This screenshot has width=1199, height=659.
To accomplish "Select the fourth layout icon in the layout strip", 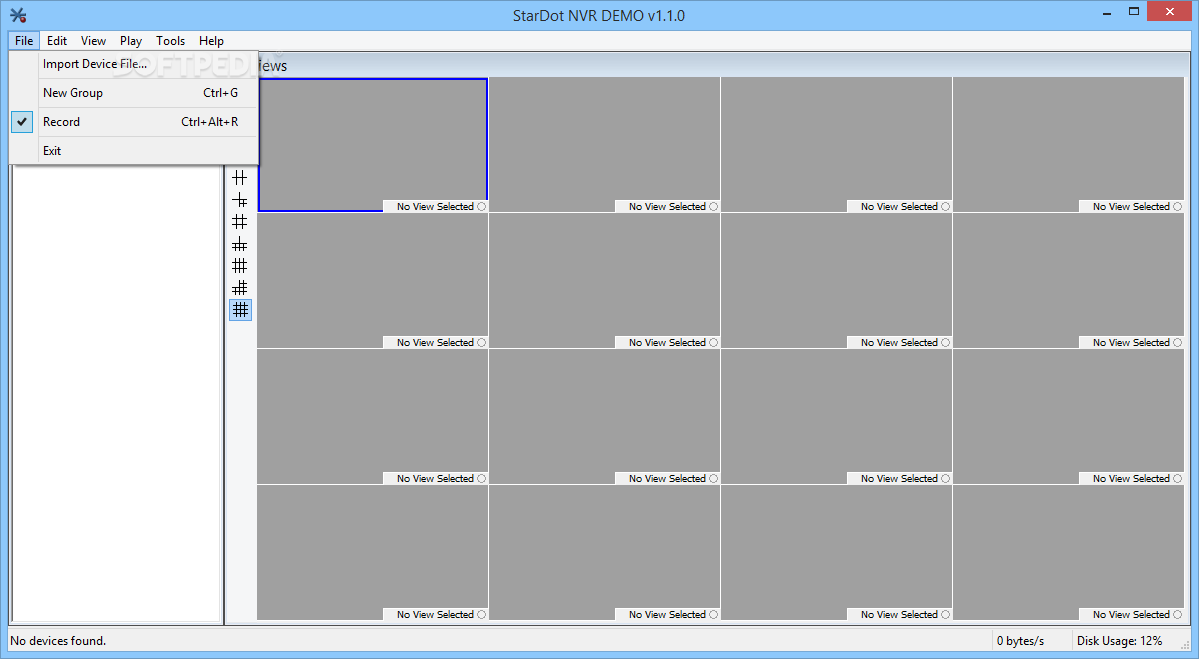I will [239, 245].
